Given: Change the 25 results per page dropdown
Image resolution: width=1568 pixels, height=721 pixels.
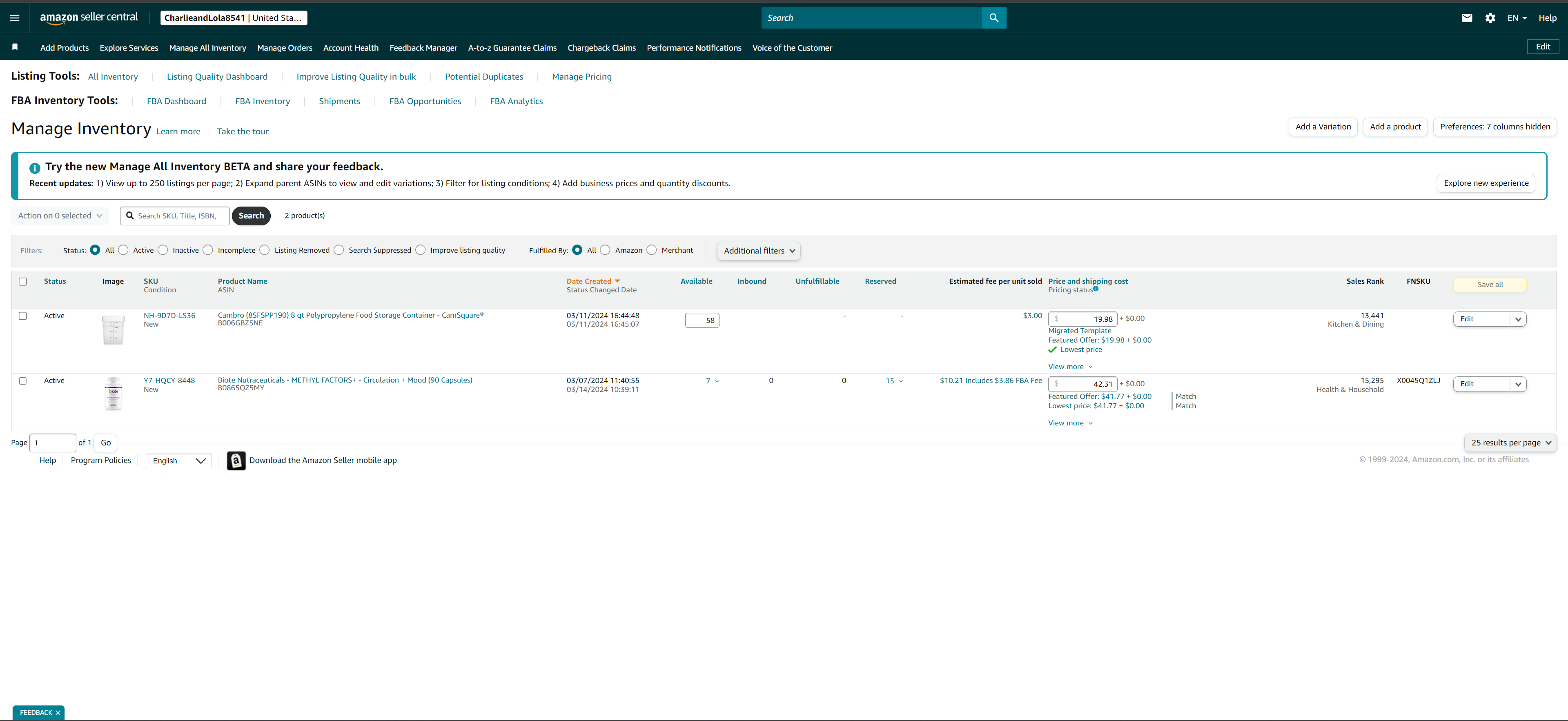Looking at the screenshot, I should pos(1510,443).
